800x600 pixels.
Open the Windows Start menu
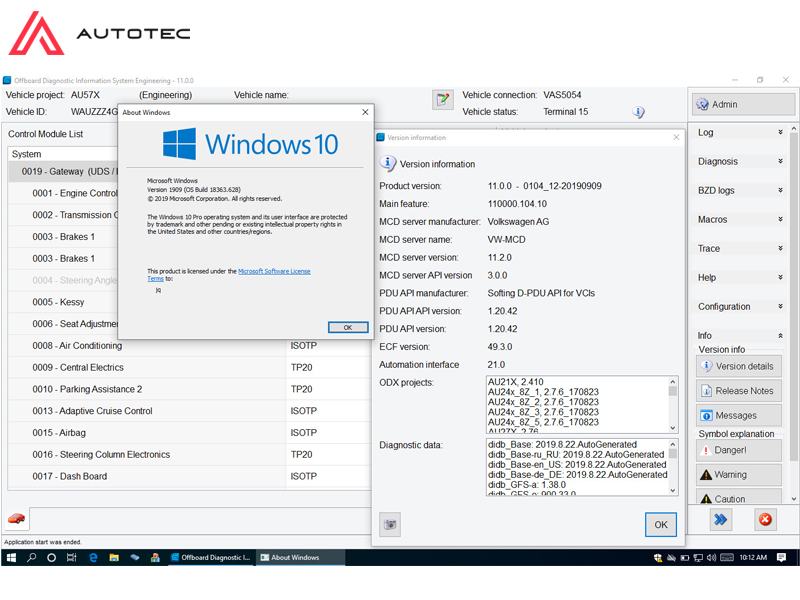click(11, 558)
